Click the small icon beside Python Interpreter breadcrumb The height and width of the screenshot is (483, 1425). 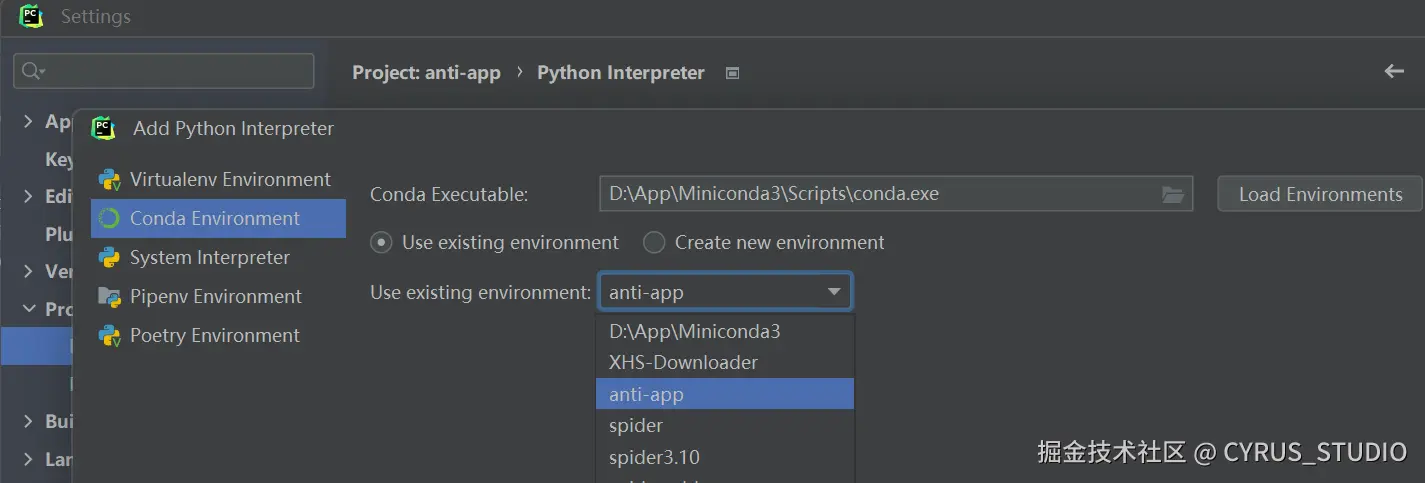pos(732,73)
